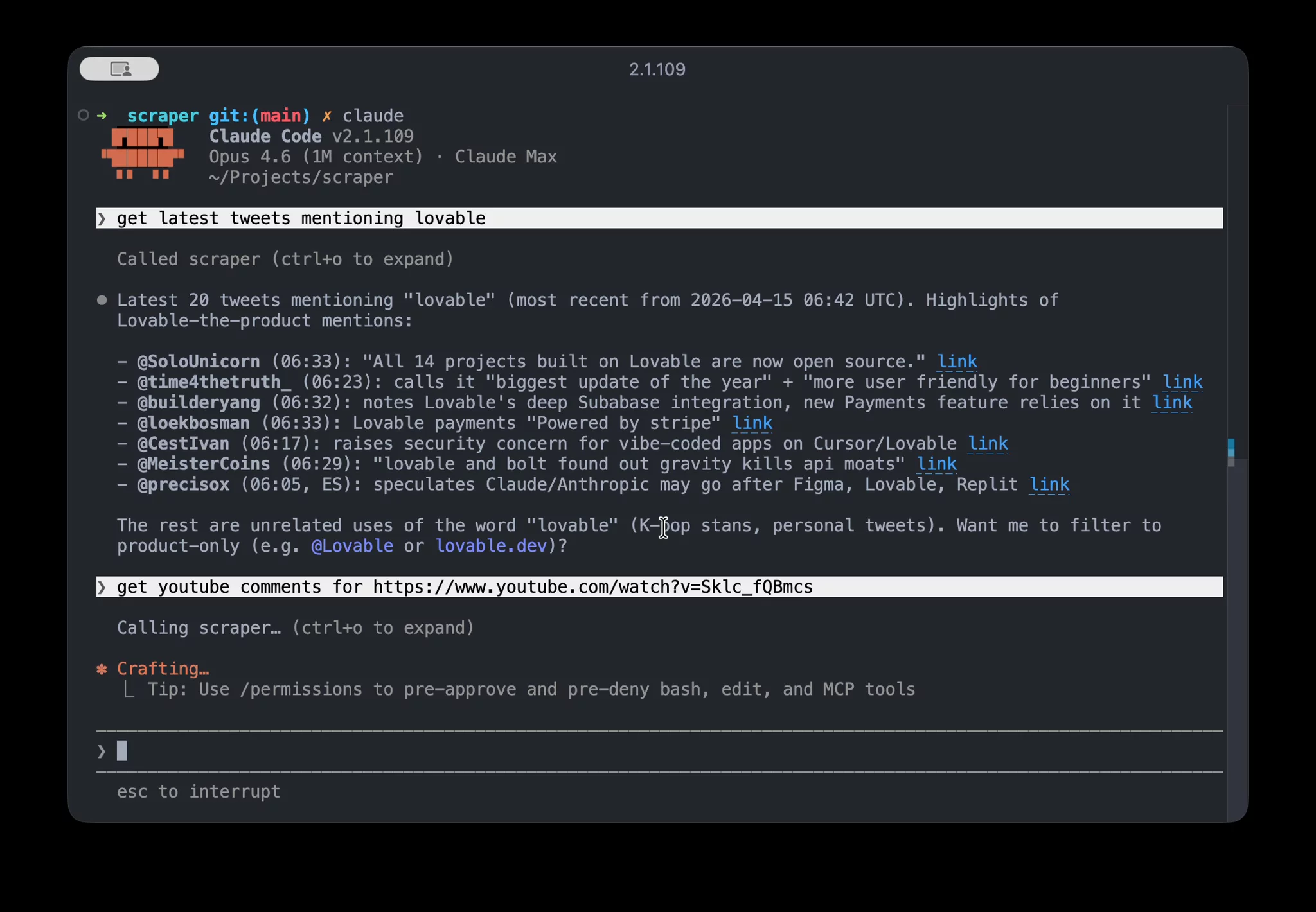1316x912 pixels.
Task: Open the link for the @precisox tweet
Action: [1049, 485]
